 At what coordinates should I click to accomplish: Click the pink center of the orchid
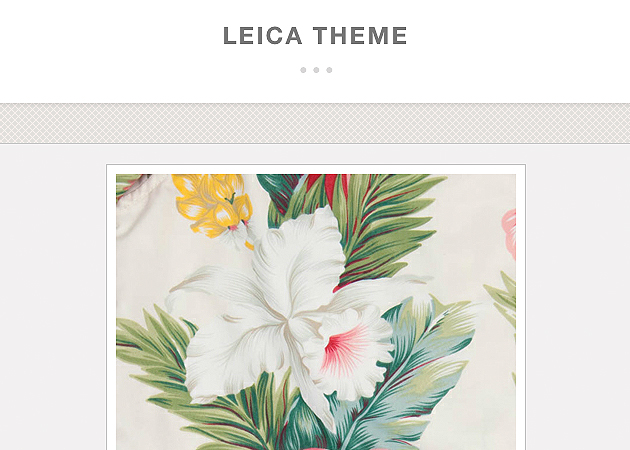344,348
